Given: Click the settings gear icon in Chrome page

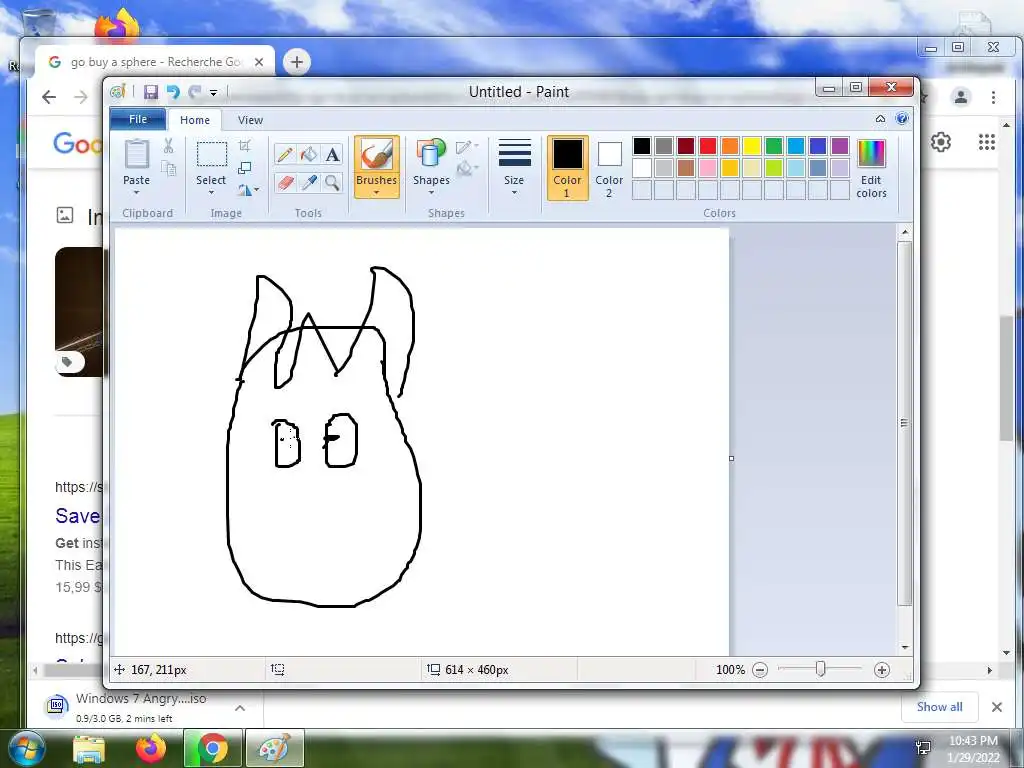Looking at the screenshot, I should (940, 142).
